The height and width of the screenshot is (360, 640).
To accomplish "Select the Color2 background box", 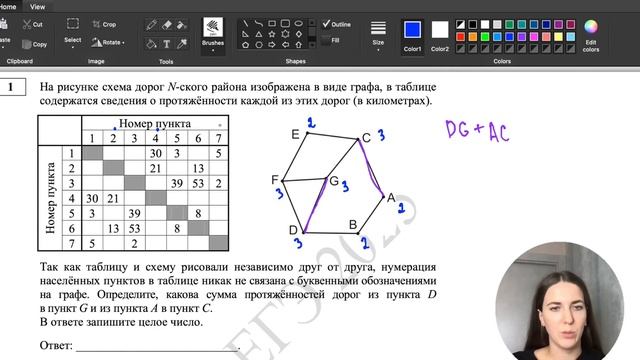I will [x=440, y=30].
